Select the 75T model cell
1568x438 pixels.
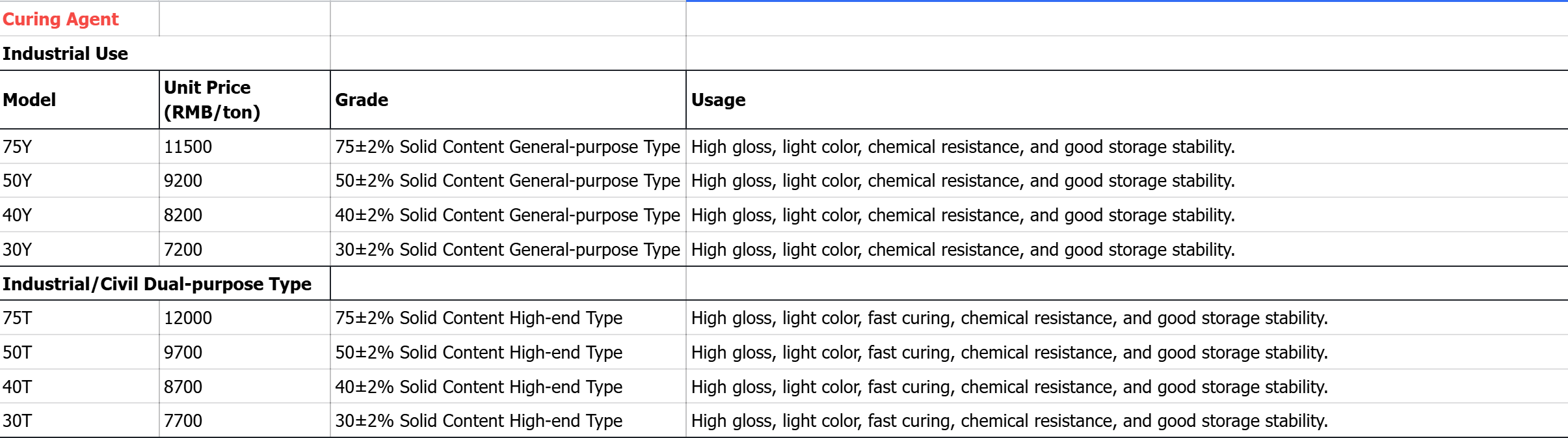click(x=79, y=318)
